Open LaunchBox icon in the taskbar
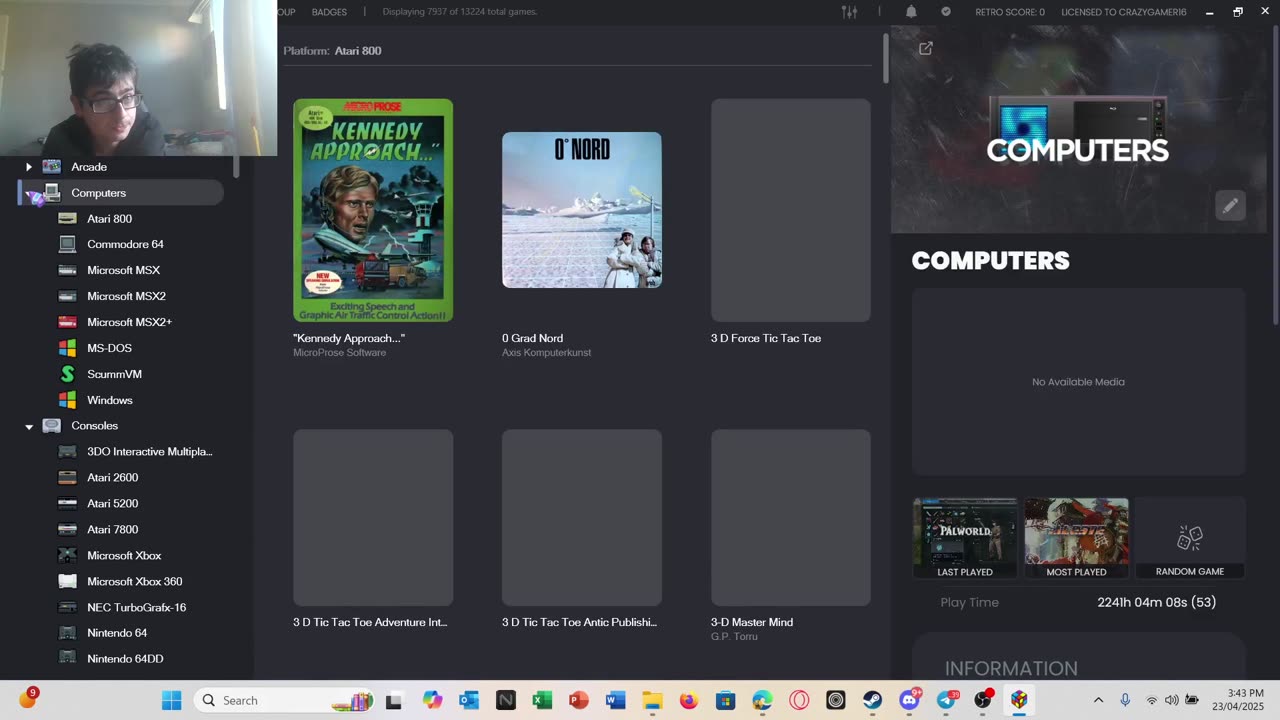Screen dimensions: 1280x720 pyautogui.click(x=1019, y=700)
